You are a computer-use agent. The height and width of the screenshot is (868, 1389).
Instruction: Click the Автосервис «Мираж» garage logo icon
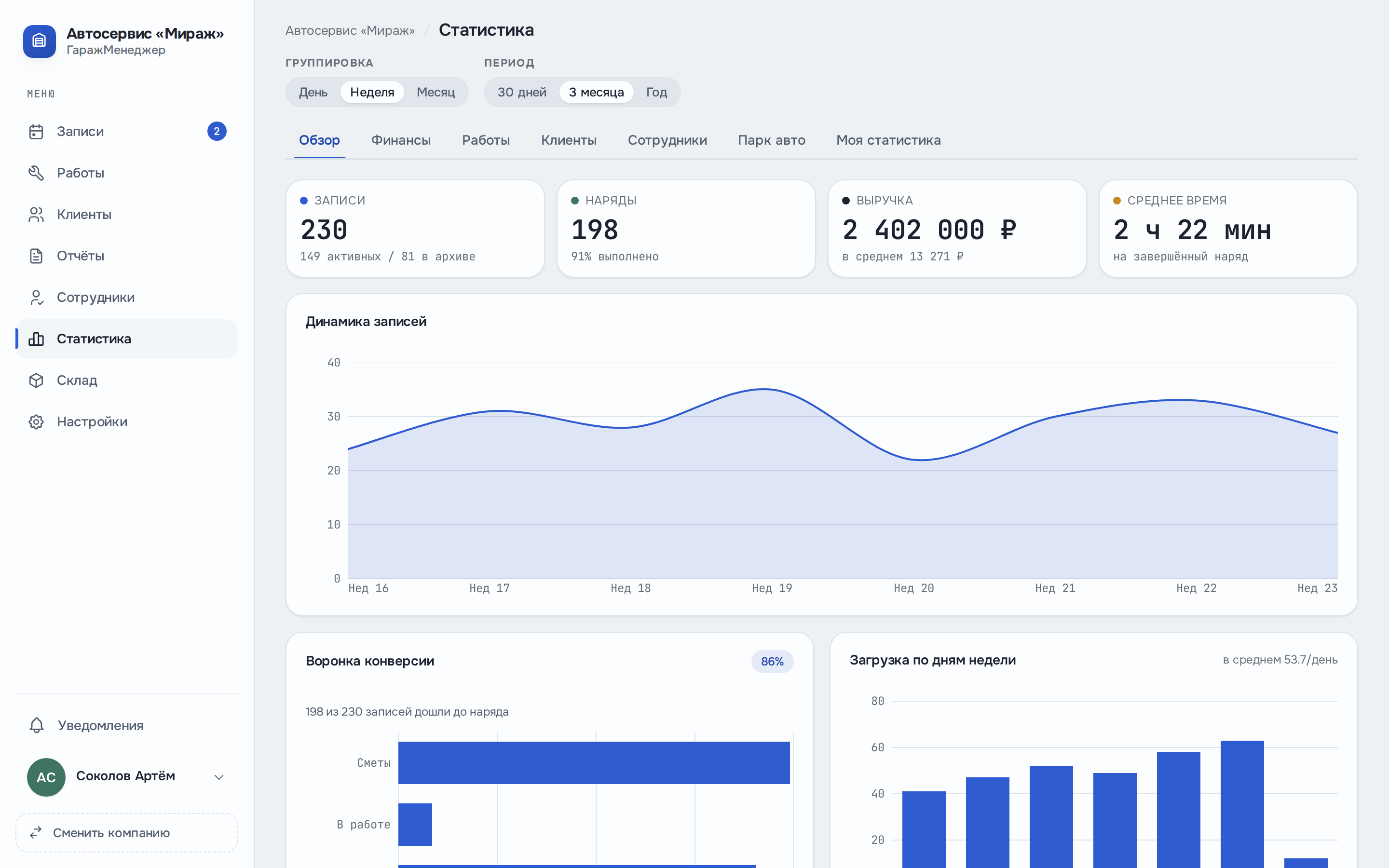point(39,41)
